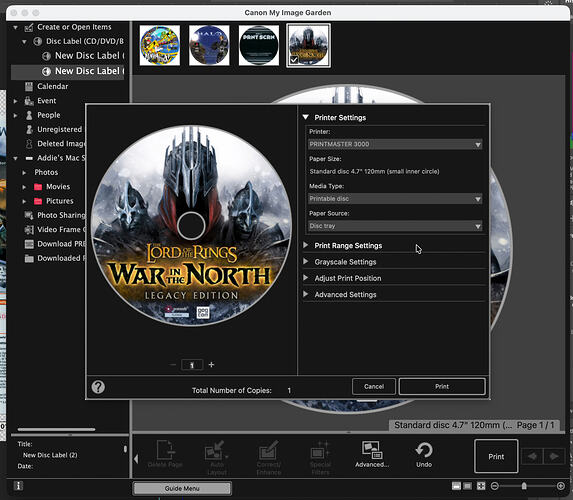Click the Print button in the dialog

442,386
